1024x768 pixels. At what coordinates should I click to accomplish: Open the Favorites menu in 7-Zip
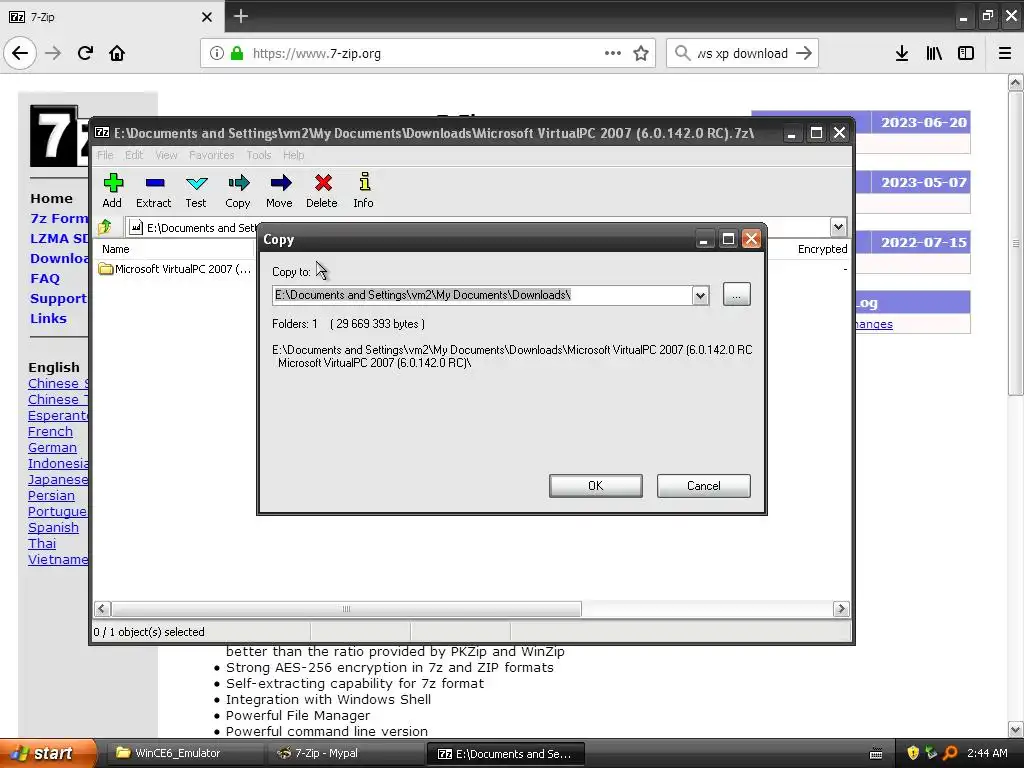pos(212,155)
